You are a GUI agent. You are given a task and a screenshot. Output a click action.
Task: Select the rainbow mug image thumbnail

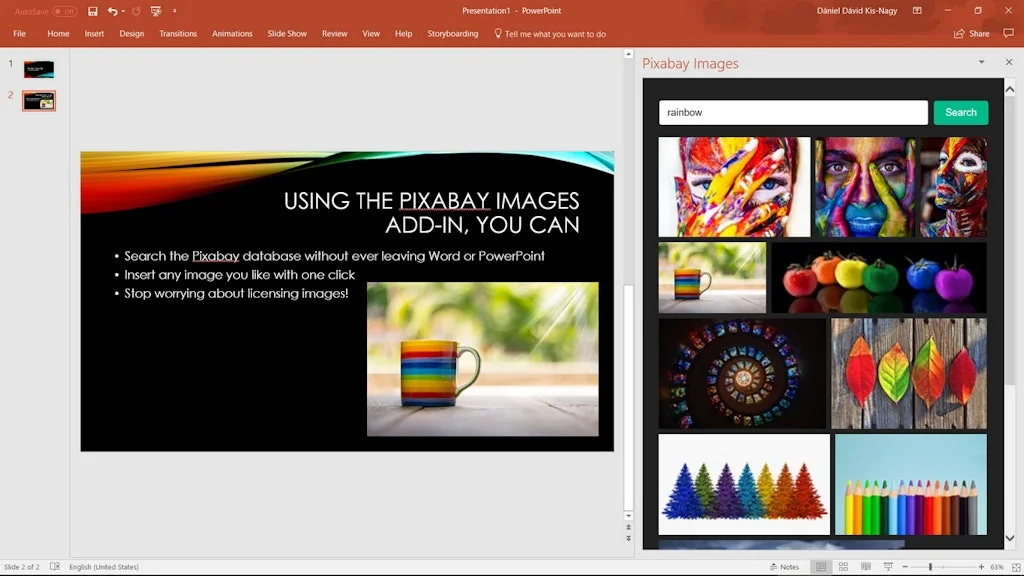(711, 277)
